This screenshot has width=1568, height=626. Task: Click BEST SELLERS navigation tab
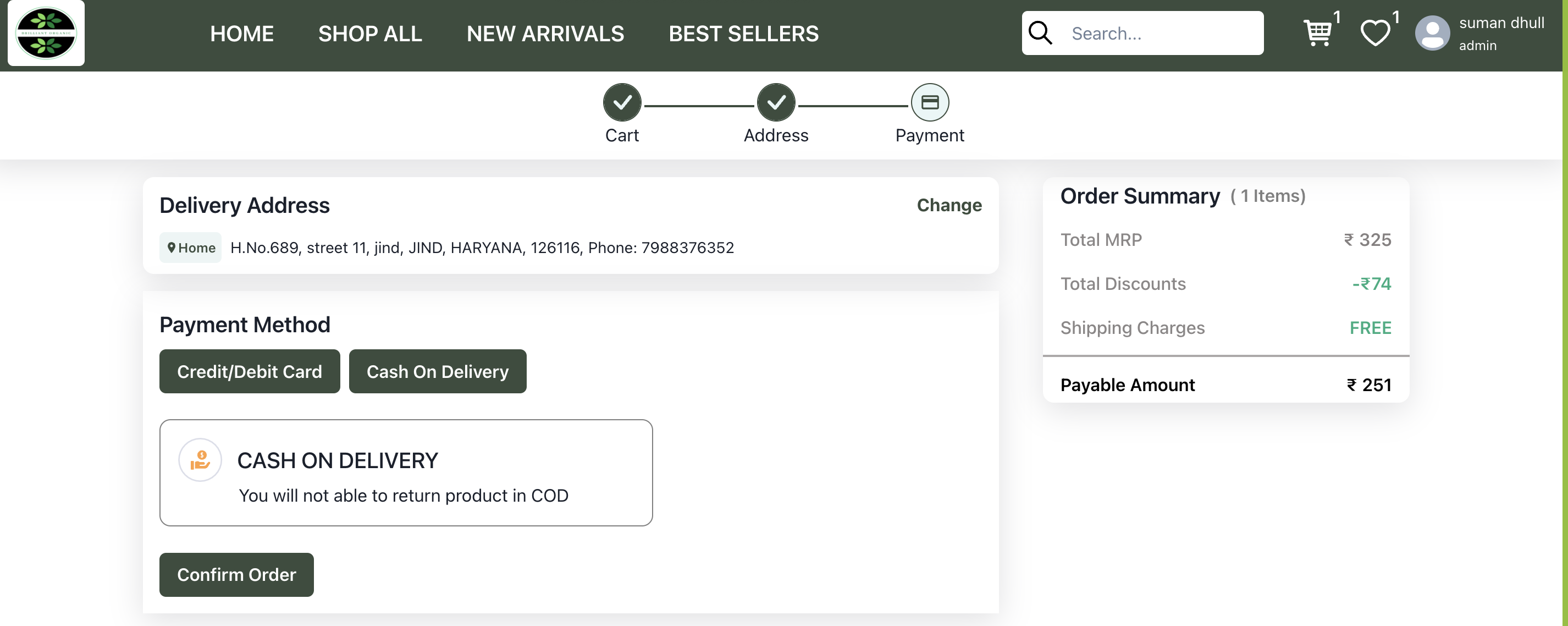tap(743, 33)
